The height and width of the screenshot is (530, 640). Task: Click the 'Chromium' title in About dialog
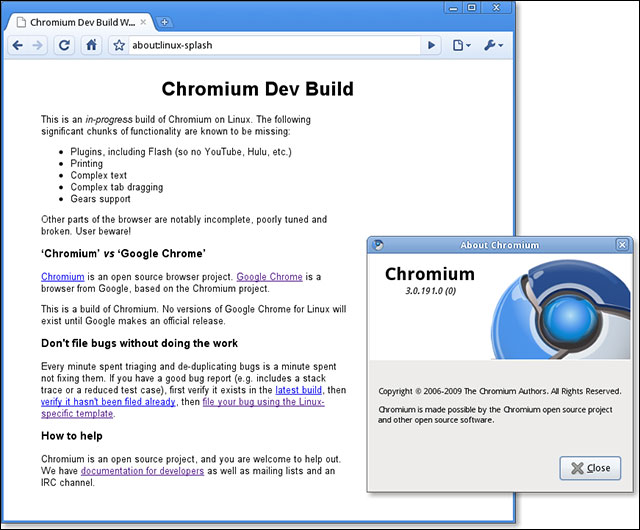[x=430, y=274]
